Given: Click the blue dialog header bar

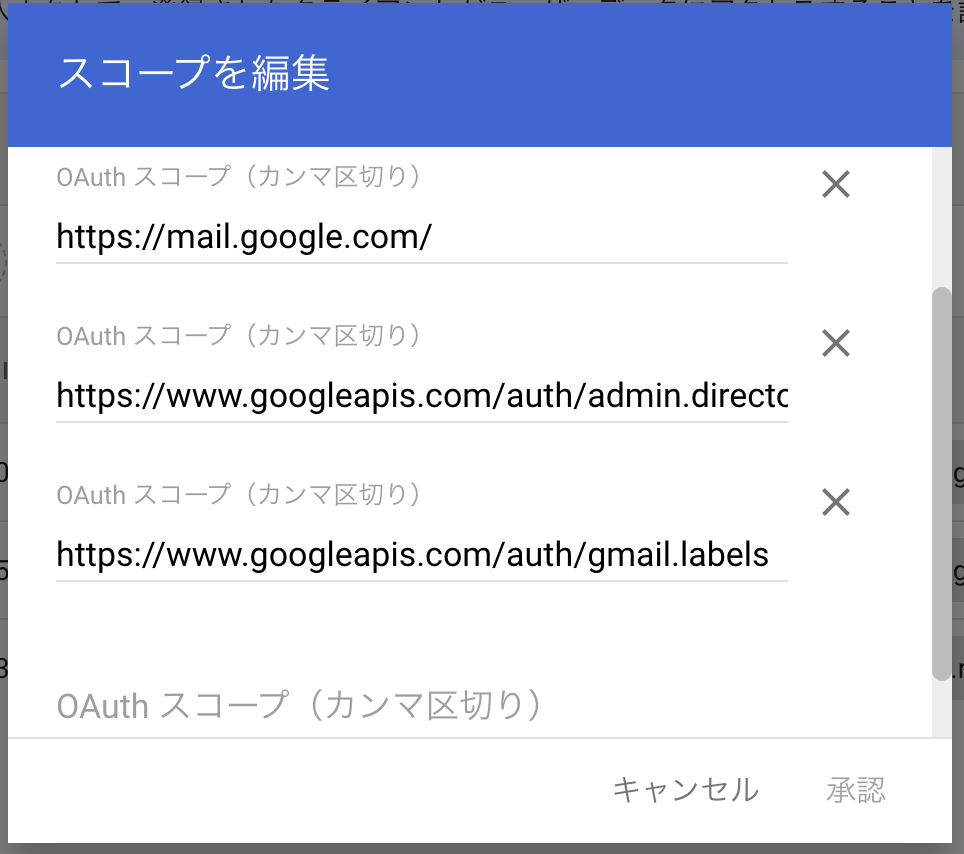Looking at the screenshot, I should [600, 70].
